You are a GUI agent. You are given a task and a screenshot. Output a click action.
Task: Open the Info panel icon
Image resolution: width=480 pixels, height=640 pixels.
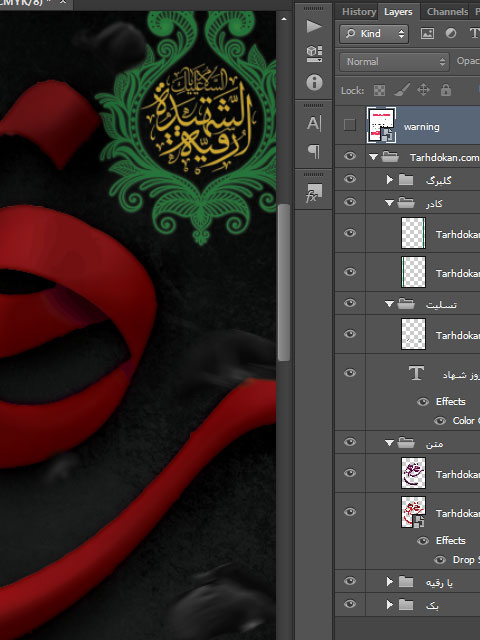(314, 82)
